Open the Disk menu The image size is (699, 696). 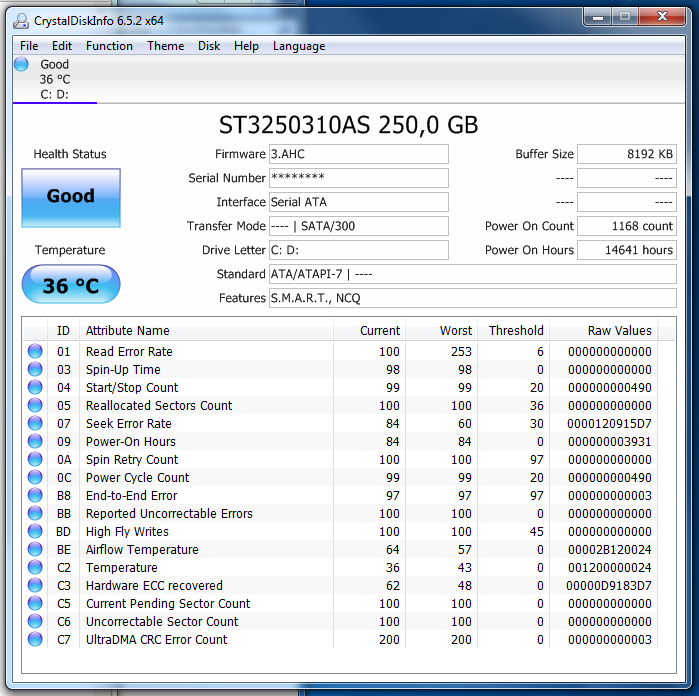[209, 46]
